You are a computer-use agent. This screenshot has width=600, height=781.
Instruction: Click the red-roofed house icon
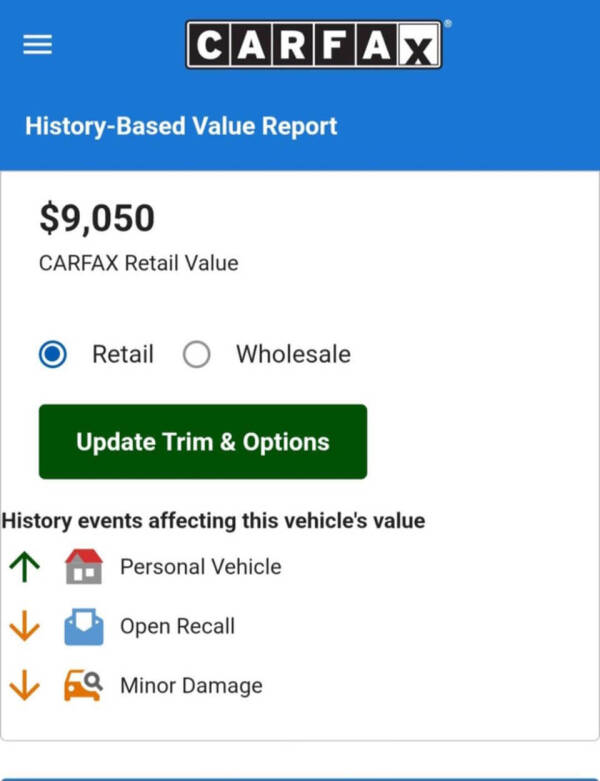(x=83, y=567)
